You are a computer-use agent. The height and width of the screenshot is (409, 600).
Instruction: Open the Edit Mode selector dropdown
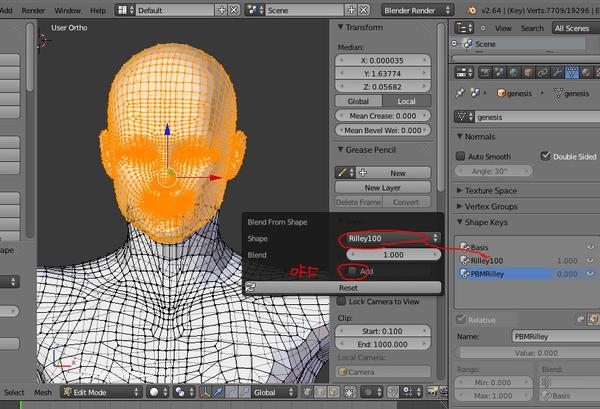tap(101, 392)
